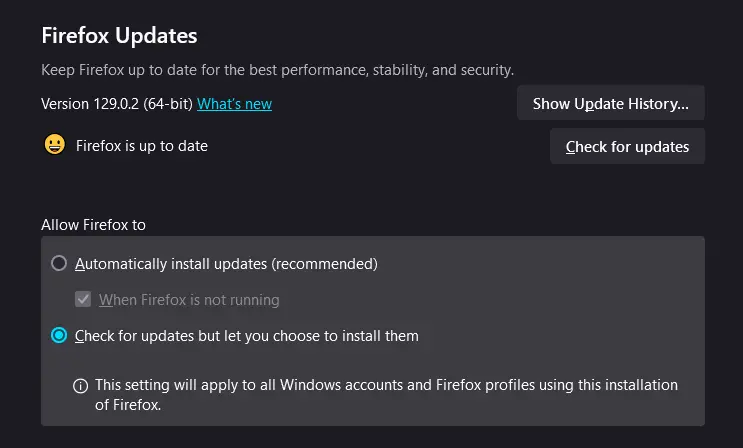Click the 'Check for updates but let you choose' label text

click(246, 336)
